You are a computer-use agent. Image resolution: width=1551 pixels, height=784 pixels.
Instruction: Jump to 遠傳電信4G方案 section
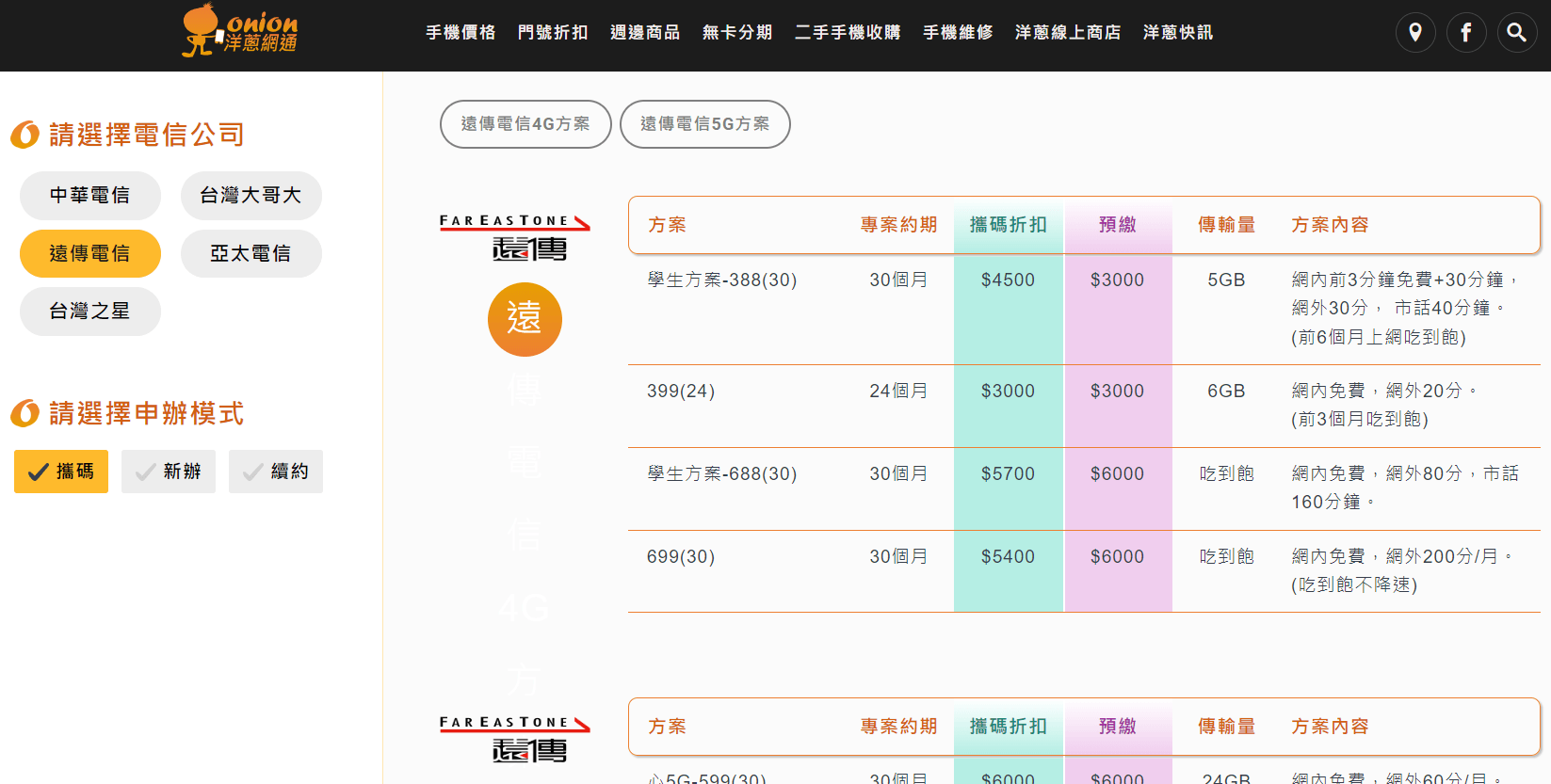tap(525, 124)
